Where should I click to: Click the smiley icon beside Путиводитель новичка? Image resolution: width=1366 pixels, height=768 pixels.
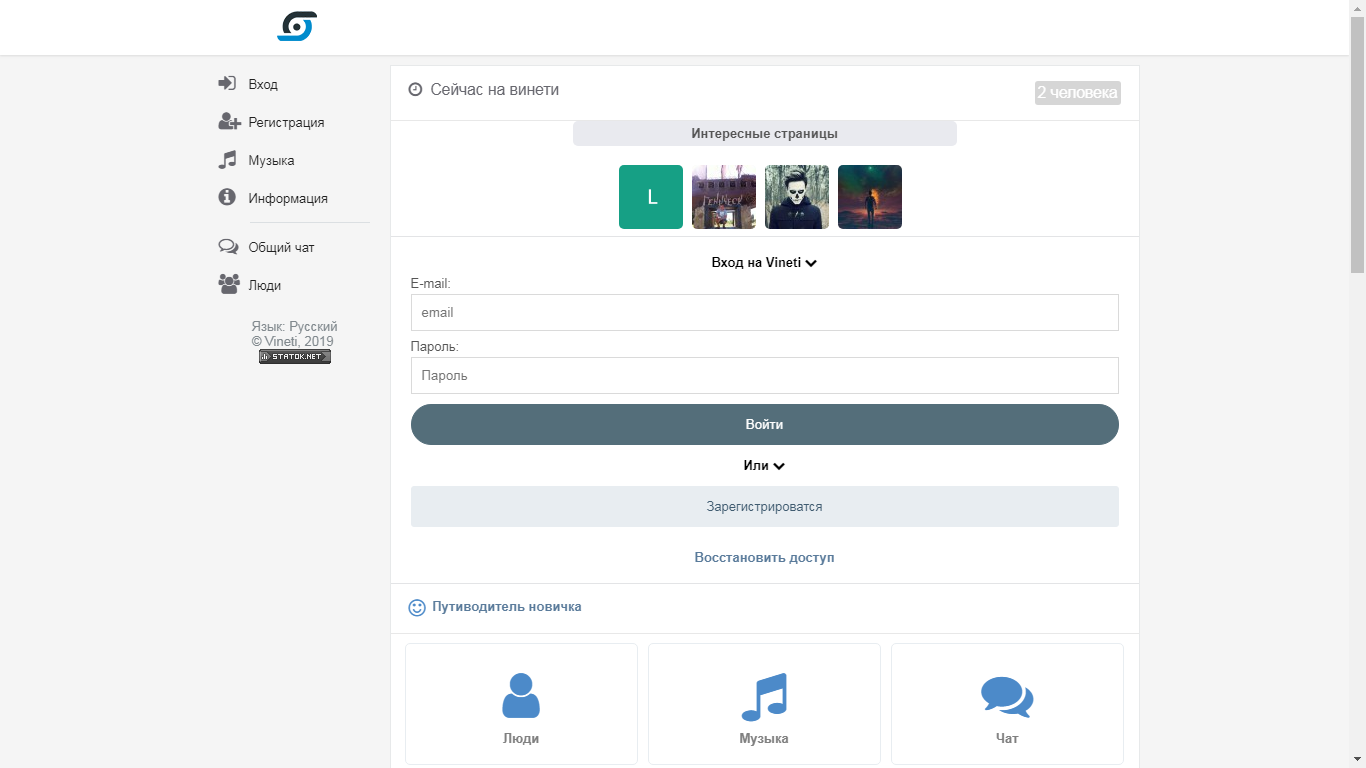pos(417,607)
